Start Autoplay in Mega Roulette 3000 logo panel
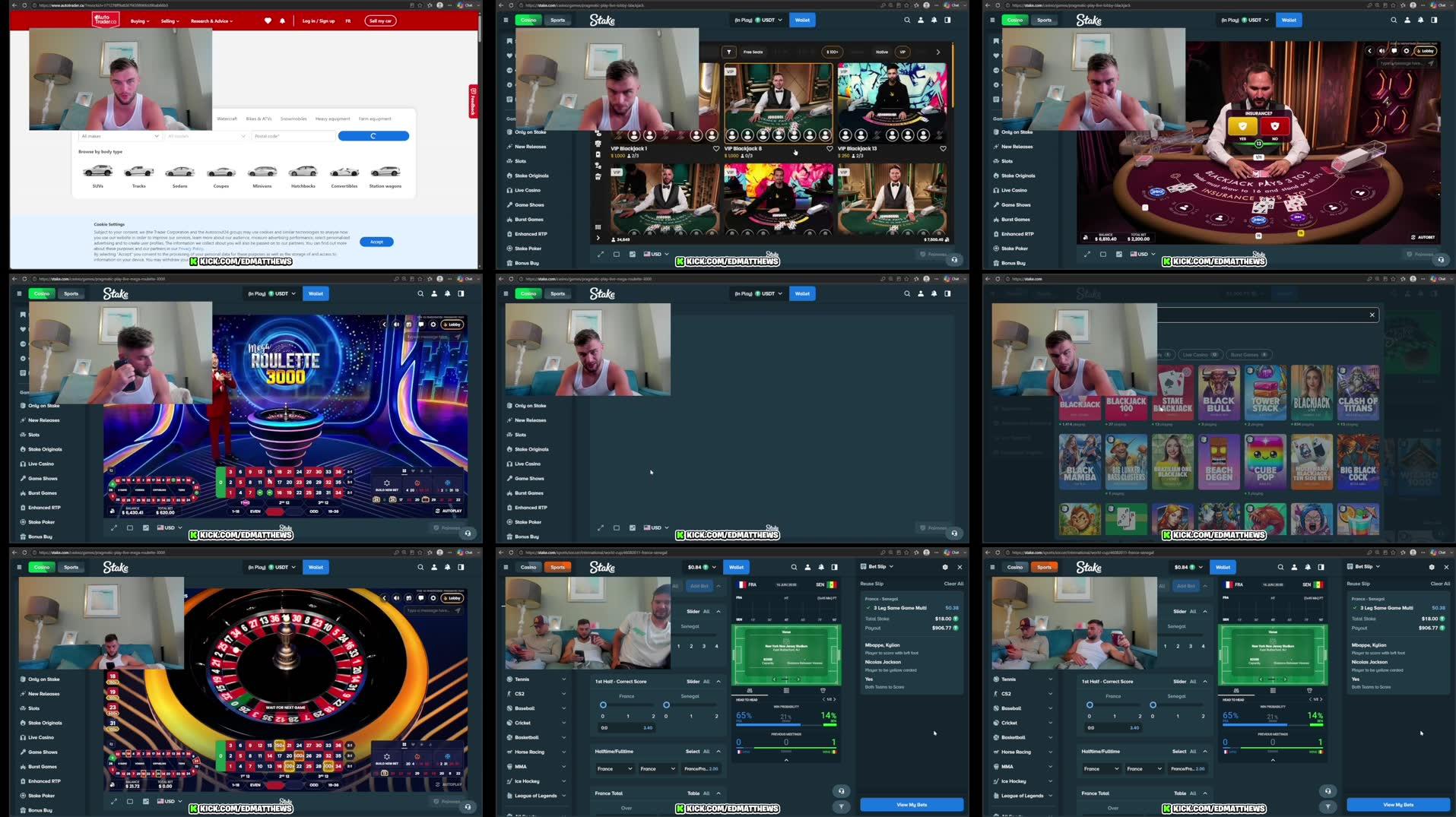1456x817 pixels. pos(449,511)
